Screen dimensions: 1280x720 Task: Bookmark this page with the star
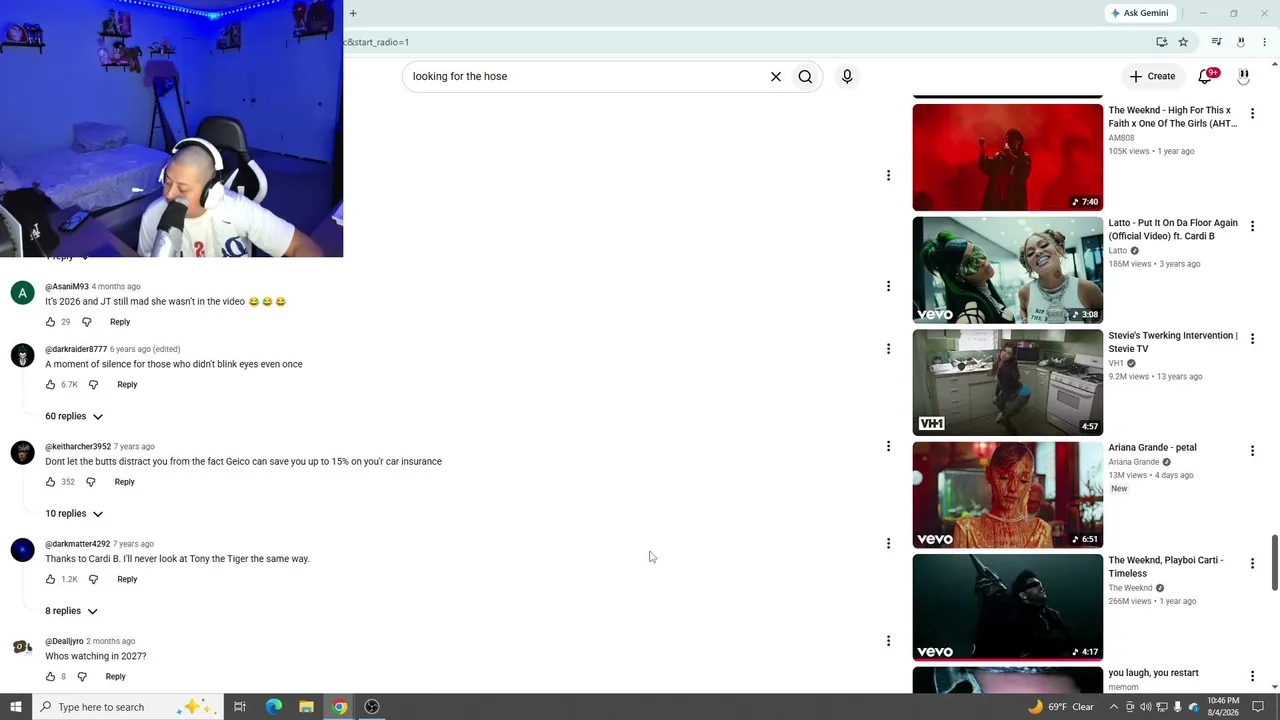click(1183, 42)
